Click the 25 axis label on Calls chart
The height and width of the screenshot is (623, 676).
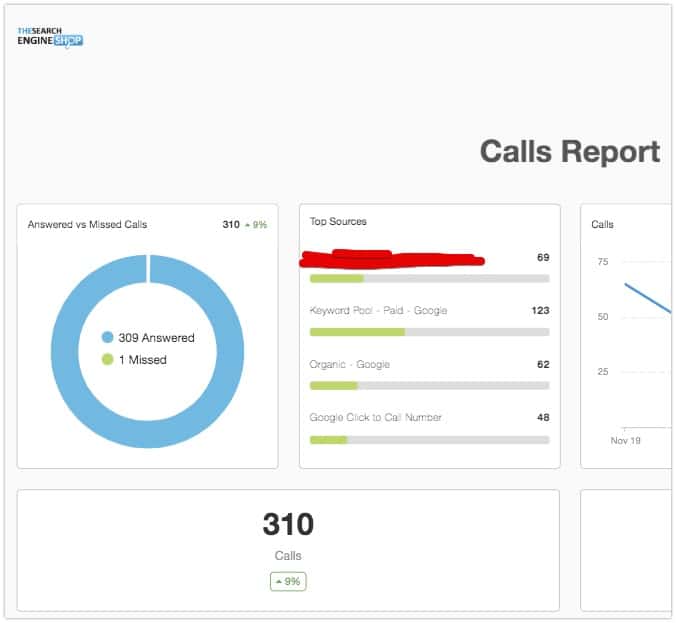pos(603,372)
